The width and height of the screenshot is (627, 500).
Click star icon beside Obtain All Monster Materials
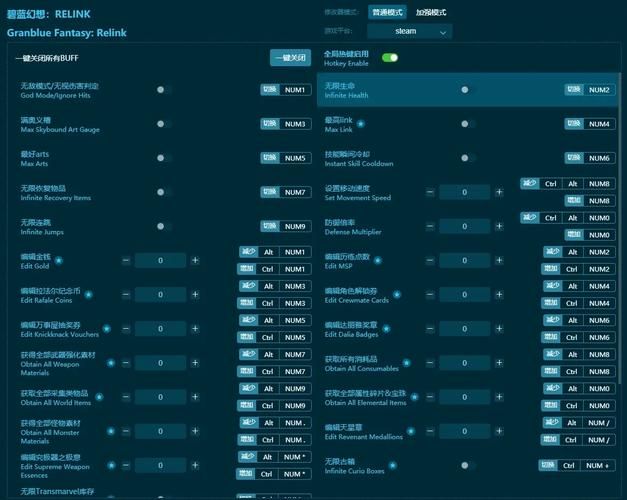pos(111,431)
